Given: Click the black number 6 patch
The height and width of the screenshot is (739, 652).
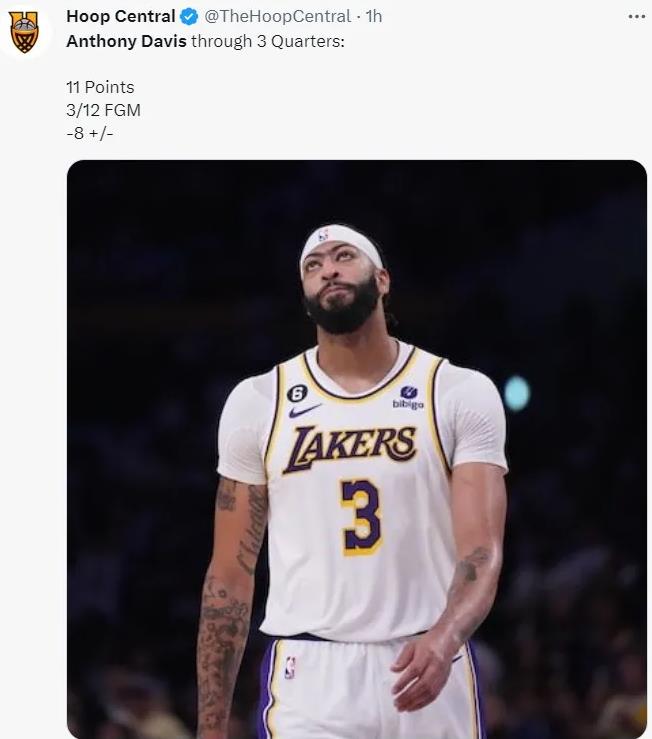Looking at the screenshot, I should pyautogui.click(x=296, y=393).
